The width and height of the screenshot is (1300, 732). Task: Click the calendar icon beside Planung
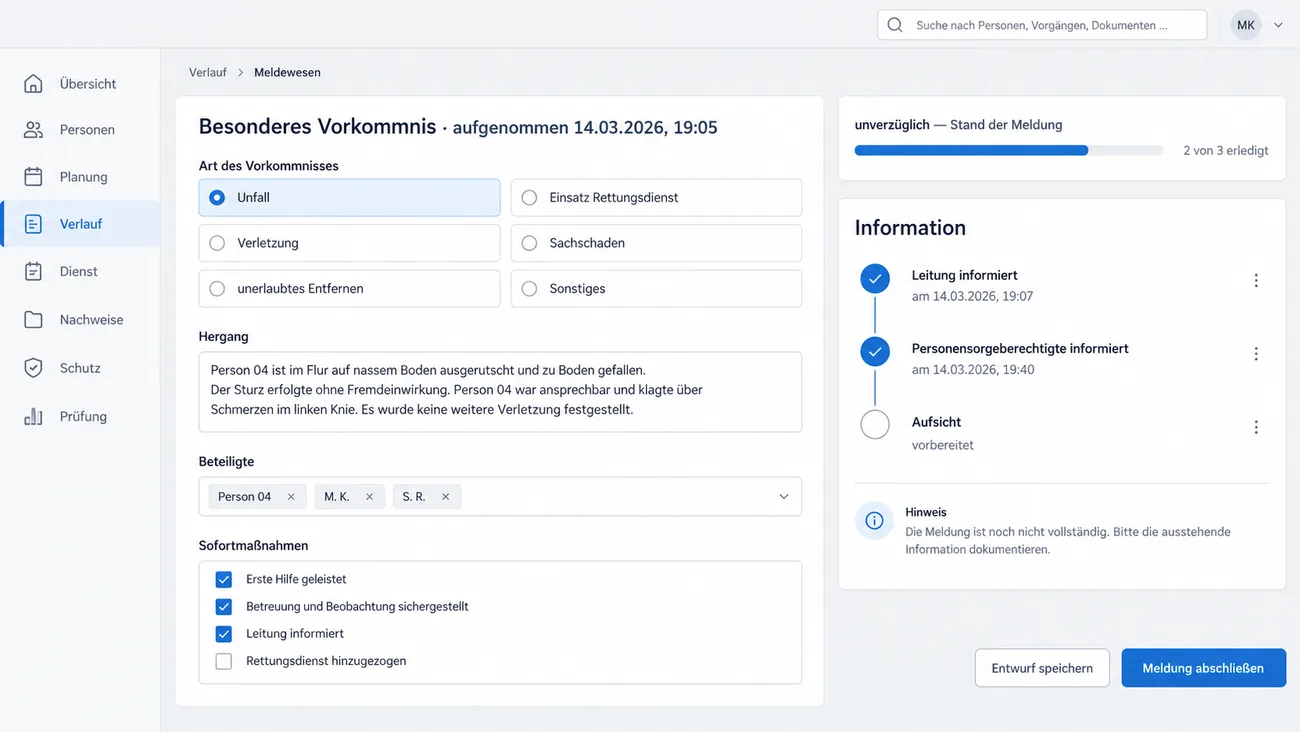33,177
